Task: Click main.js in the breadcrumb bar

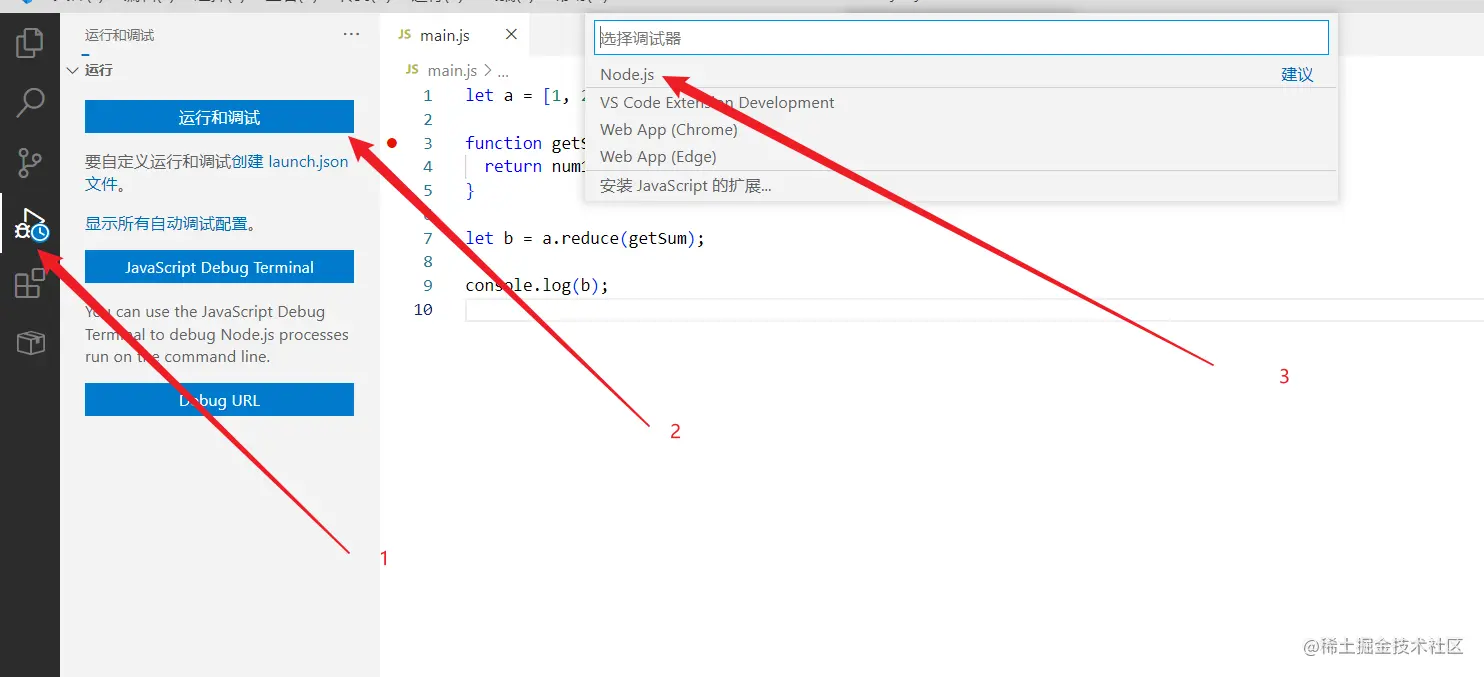Action: [452, 71]
